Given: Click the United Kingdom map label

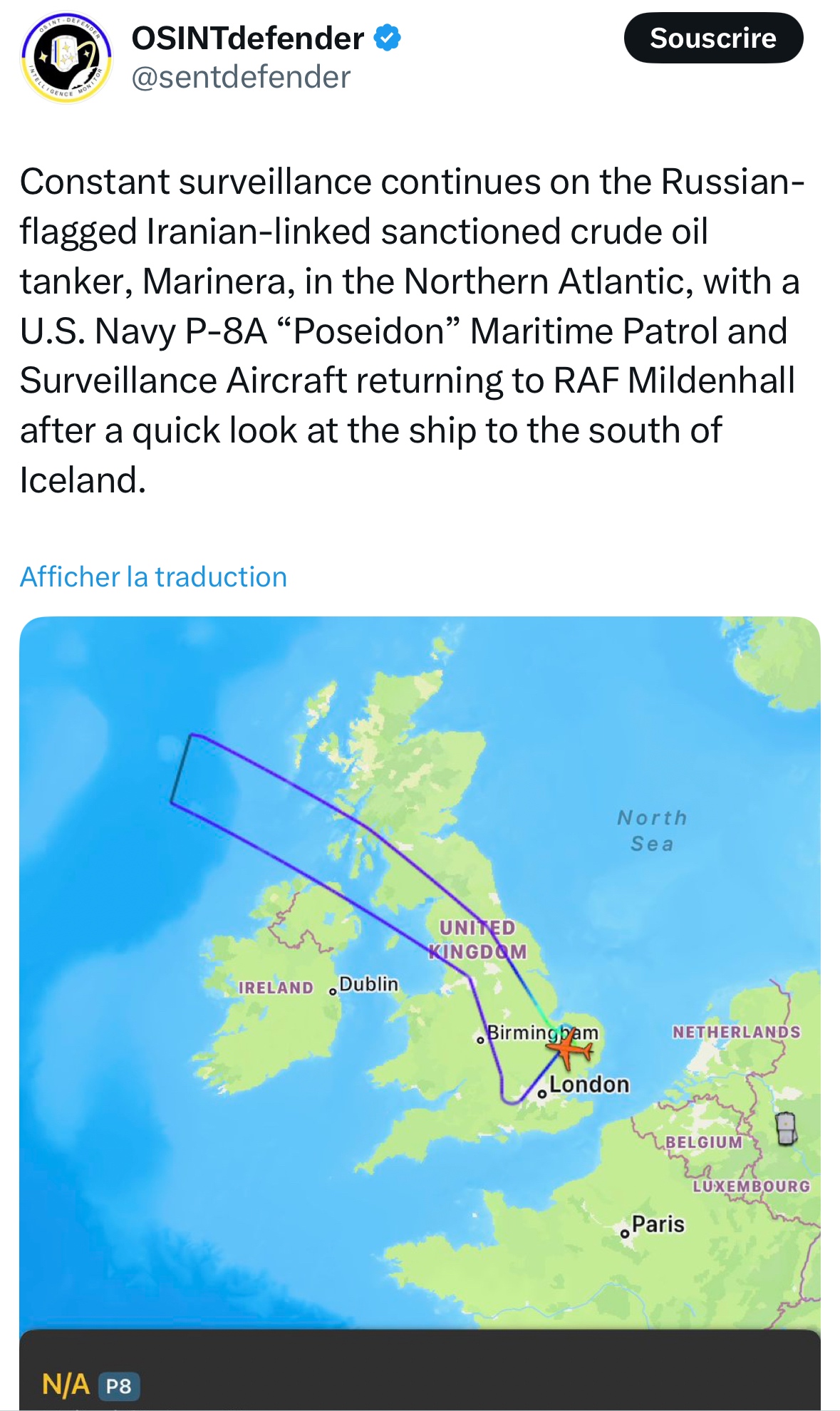Looking at the screenshot, I should tap(477, 939).
